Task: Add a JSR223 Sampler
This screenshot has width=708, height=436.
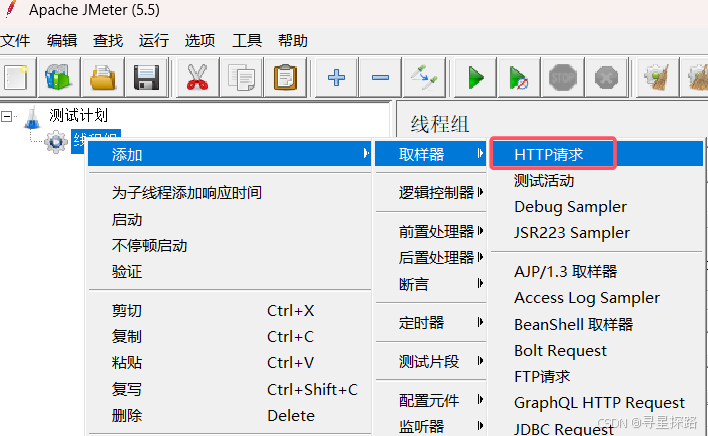Action: [x=597, y=233]
